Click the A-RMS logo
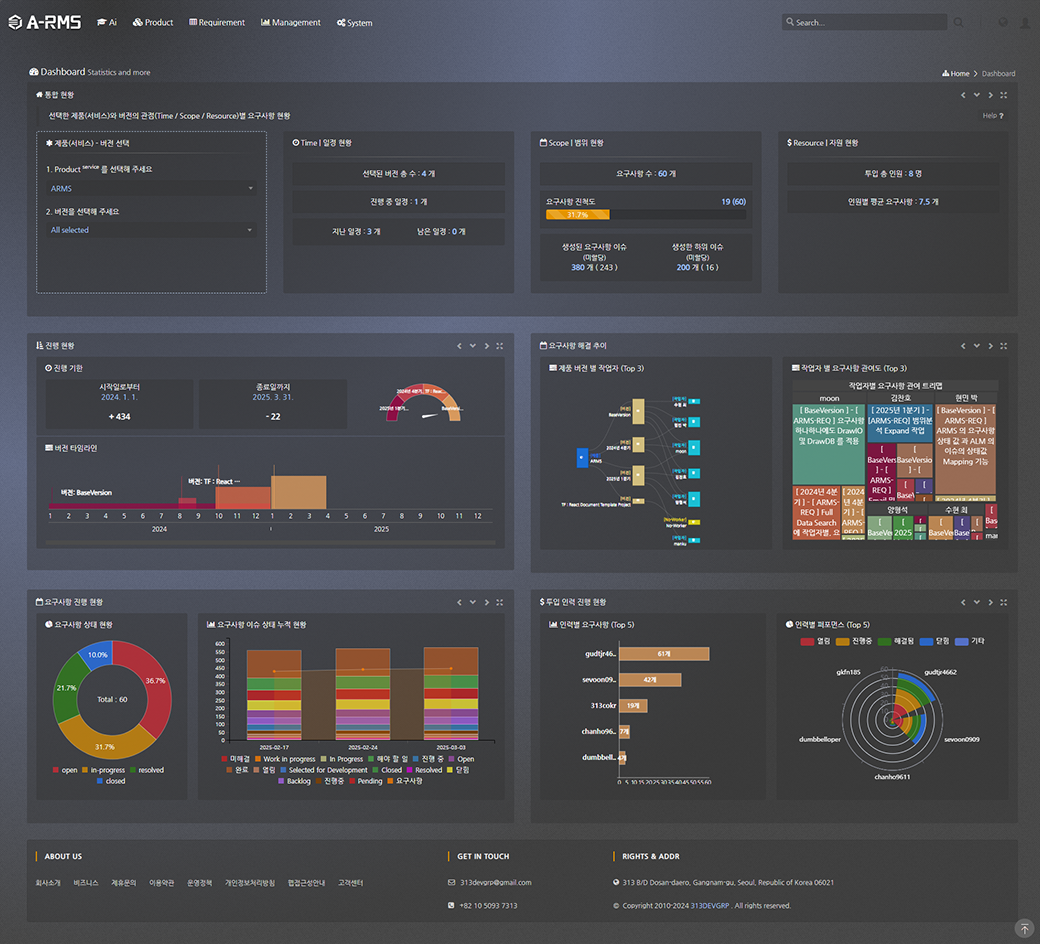The image size is (1040, 944). point(44,21)
